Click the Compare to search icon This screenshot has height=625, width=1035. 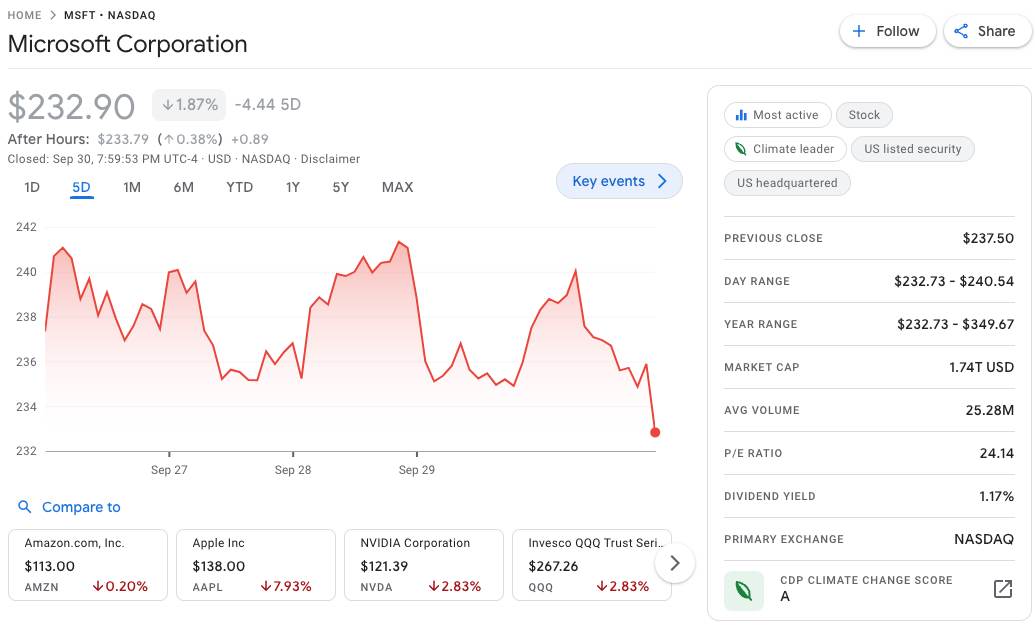[25, 507]
